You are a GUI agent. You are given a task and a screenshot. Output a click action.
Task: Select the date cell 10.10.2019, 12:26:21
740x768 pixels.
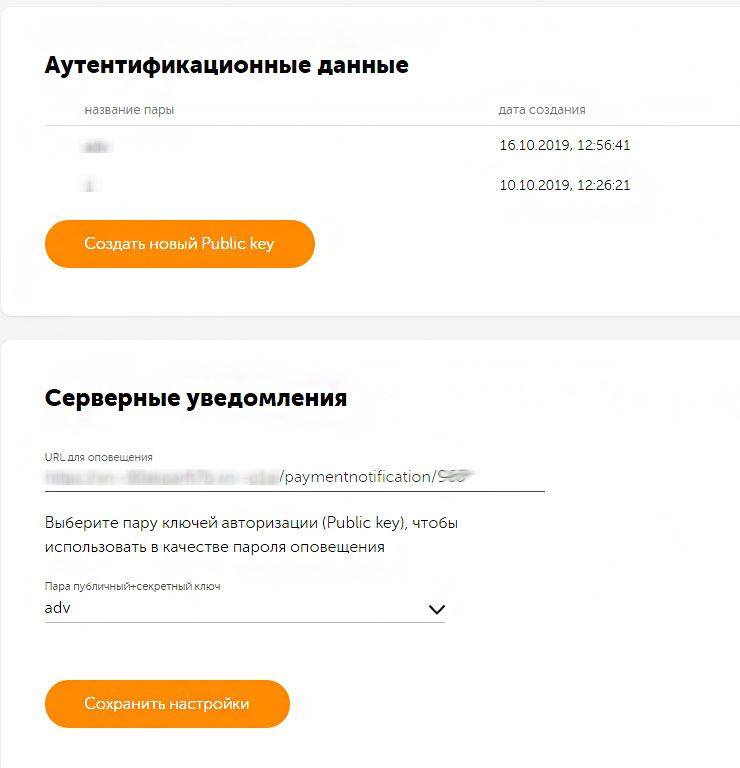564,185
